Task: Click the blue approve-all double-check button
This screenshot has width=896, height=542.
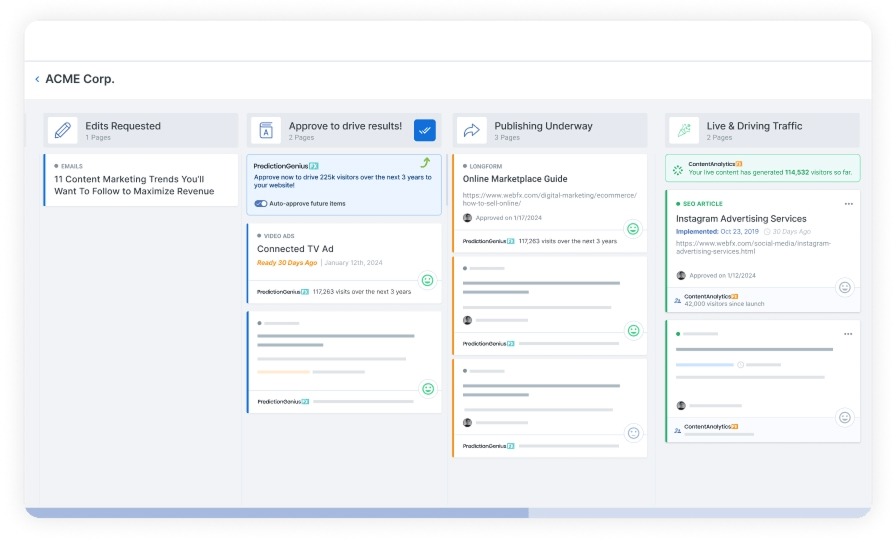Action: pos(425,130)
